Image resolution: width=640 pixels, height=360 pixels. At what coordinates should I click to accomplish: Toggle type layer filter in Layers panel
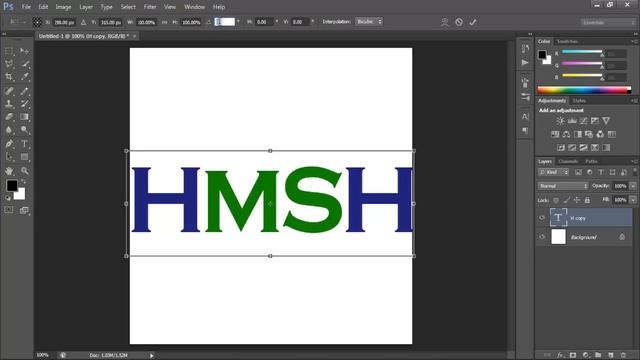click(601, 172)
